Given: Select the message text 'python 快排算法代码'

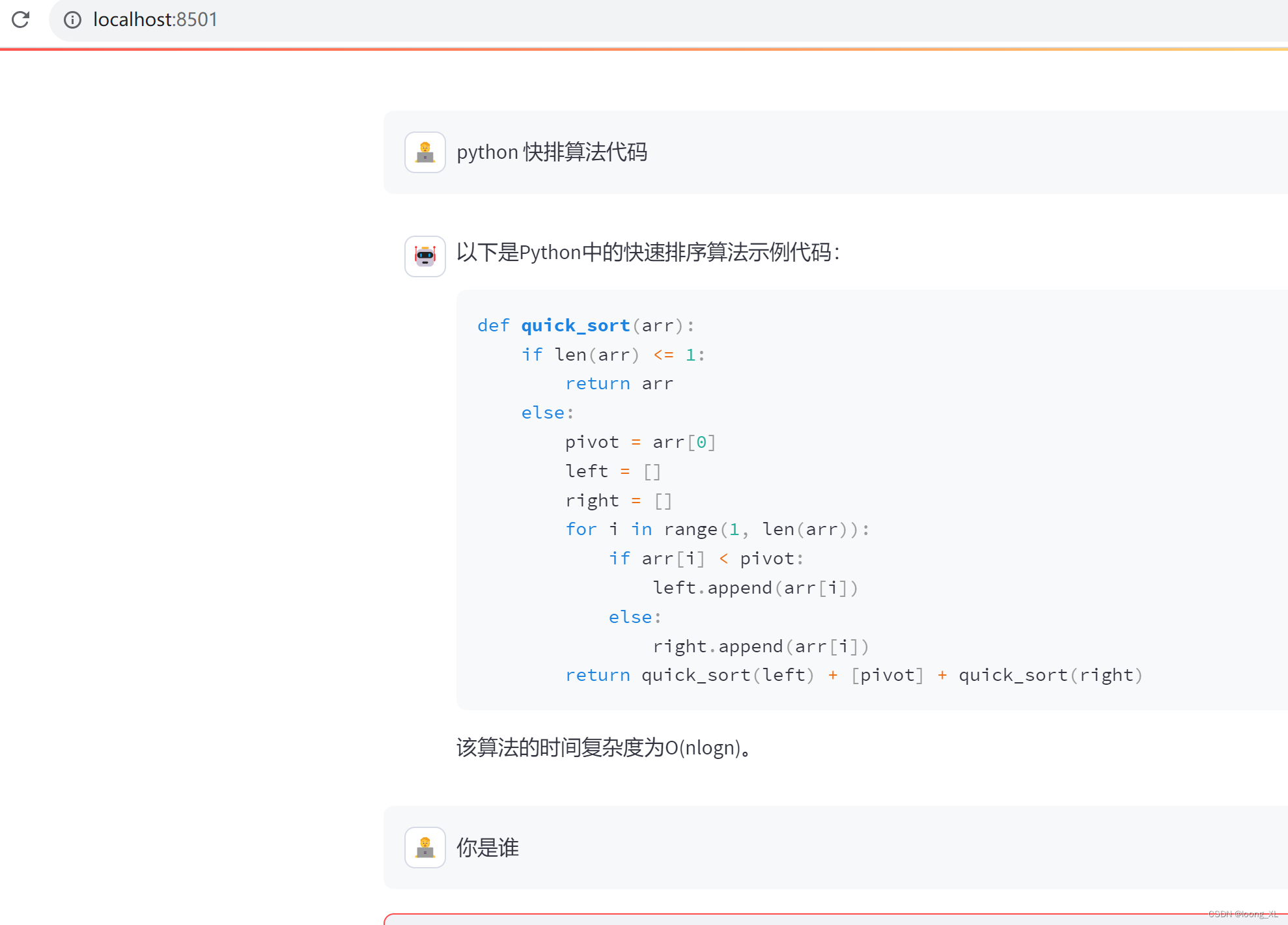Looking at the screenshot, I should (x=552, y=152).
